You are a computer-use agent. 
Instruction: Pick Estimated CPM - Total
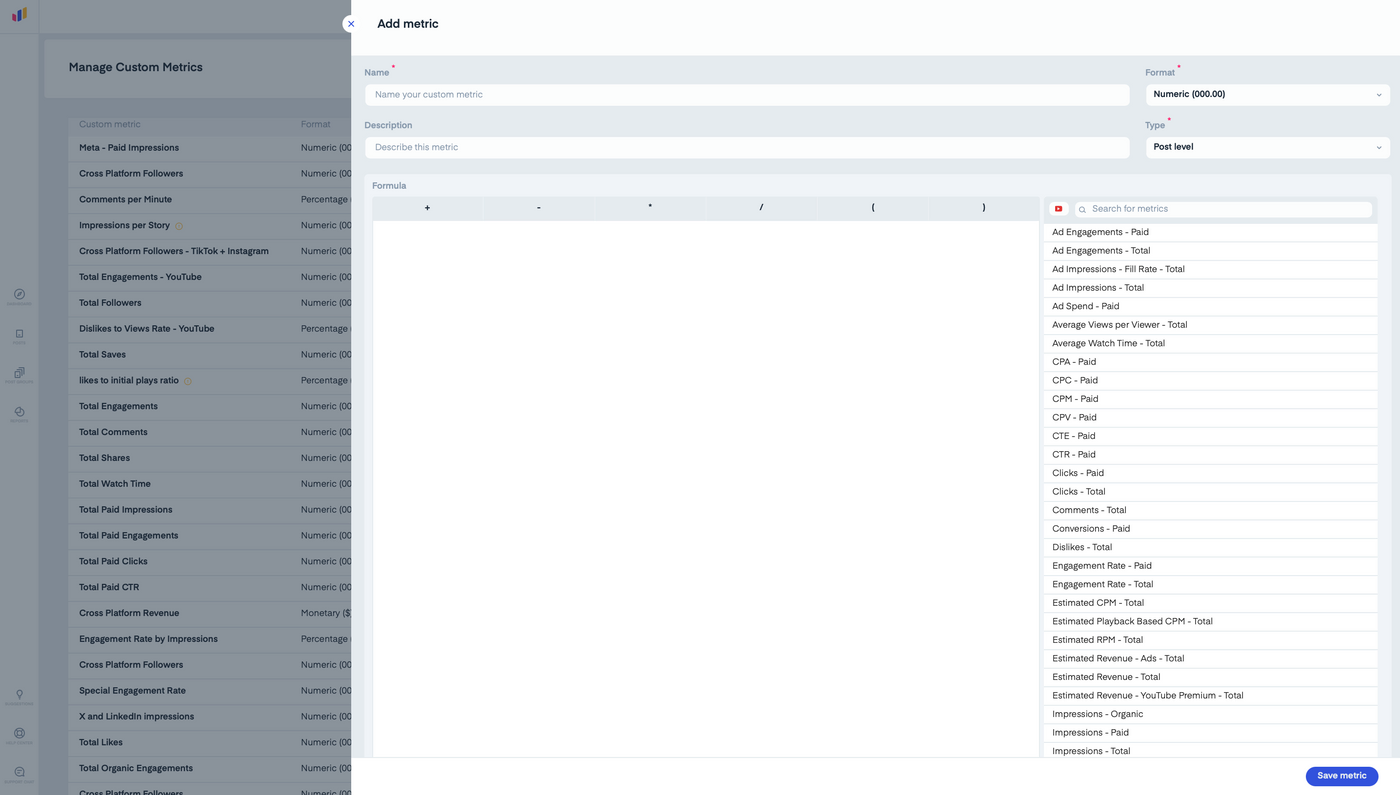[x=1210, y=603]
